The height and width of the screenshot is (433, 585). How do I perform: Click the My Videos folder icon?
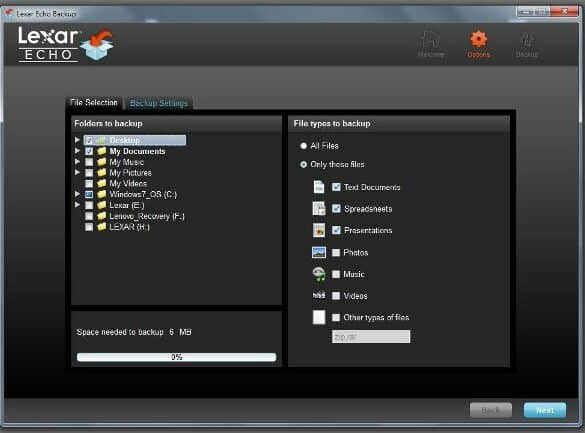tap(101, 183)
